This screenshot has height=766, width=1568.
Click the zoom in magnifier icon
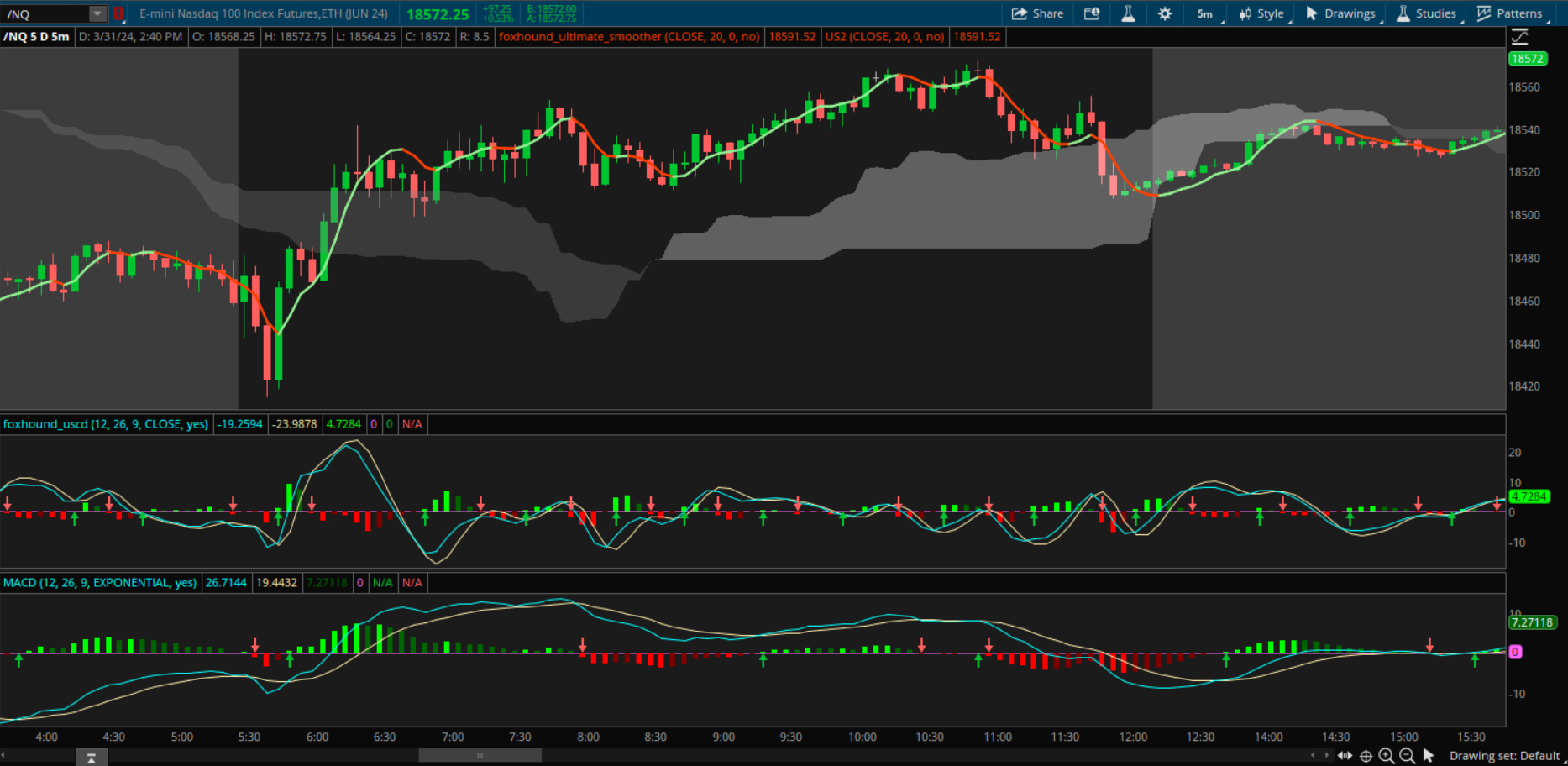pos(1387,756)
